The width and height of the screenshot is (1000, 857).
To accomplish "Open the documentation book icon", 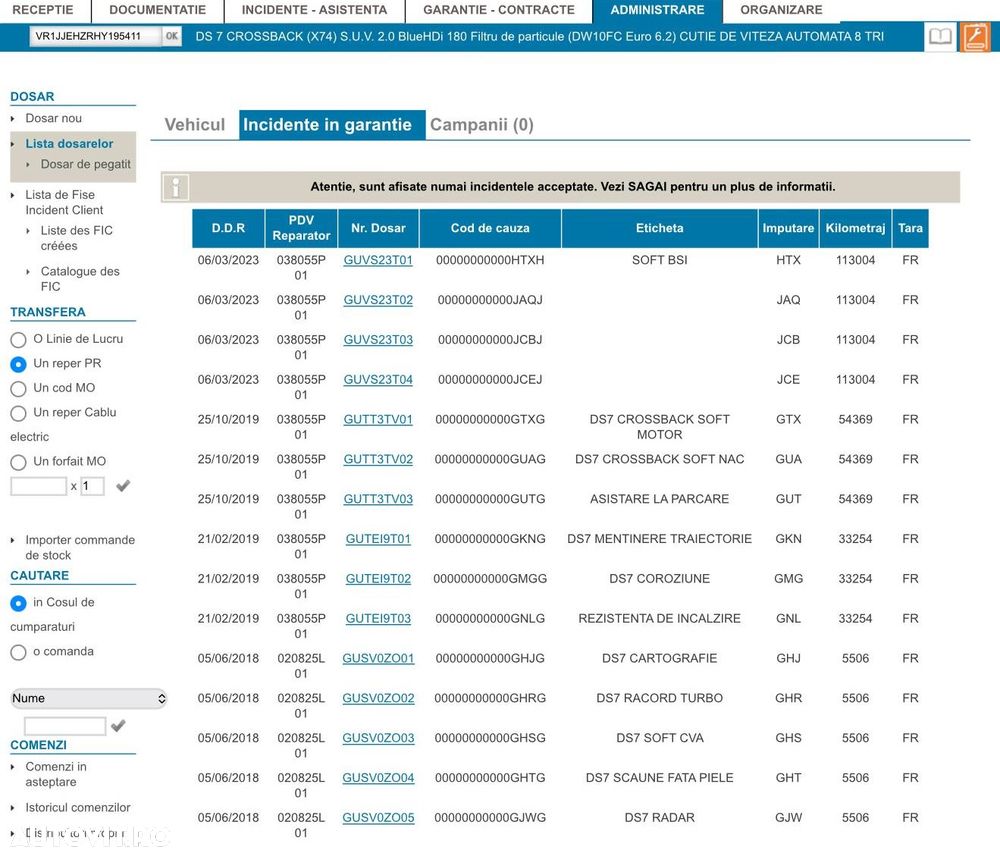I will tap(940, 37).
